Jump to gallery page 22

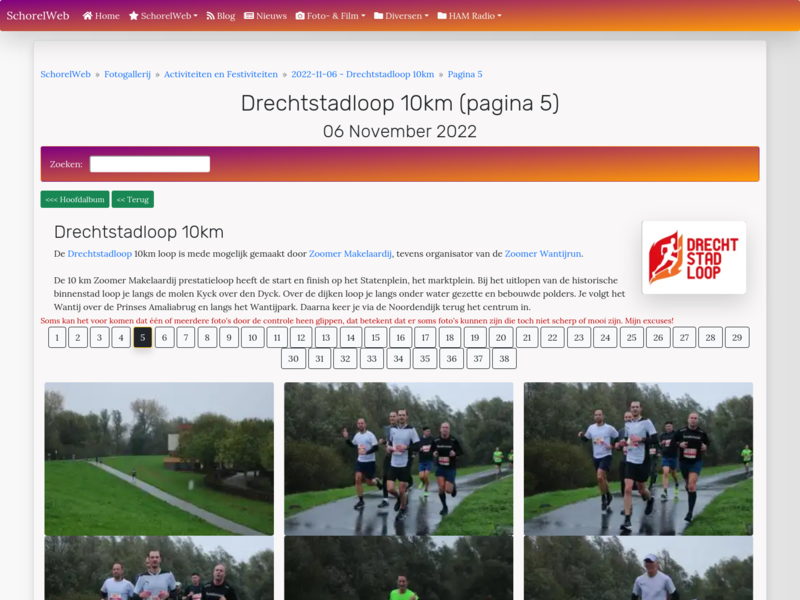point(553,337)
